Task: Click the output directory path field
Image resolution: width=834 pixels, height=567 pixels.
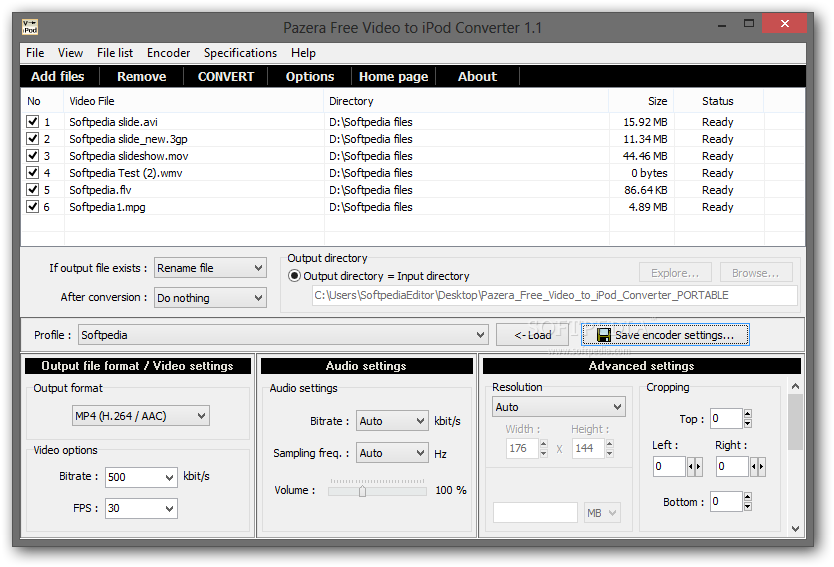Action: point(555,295)
